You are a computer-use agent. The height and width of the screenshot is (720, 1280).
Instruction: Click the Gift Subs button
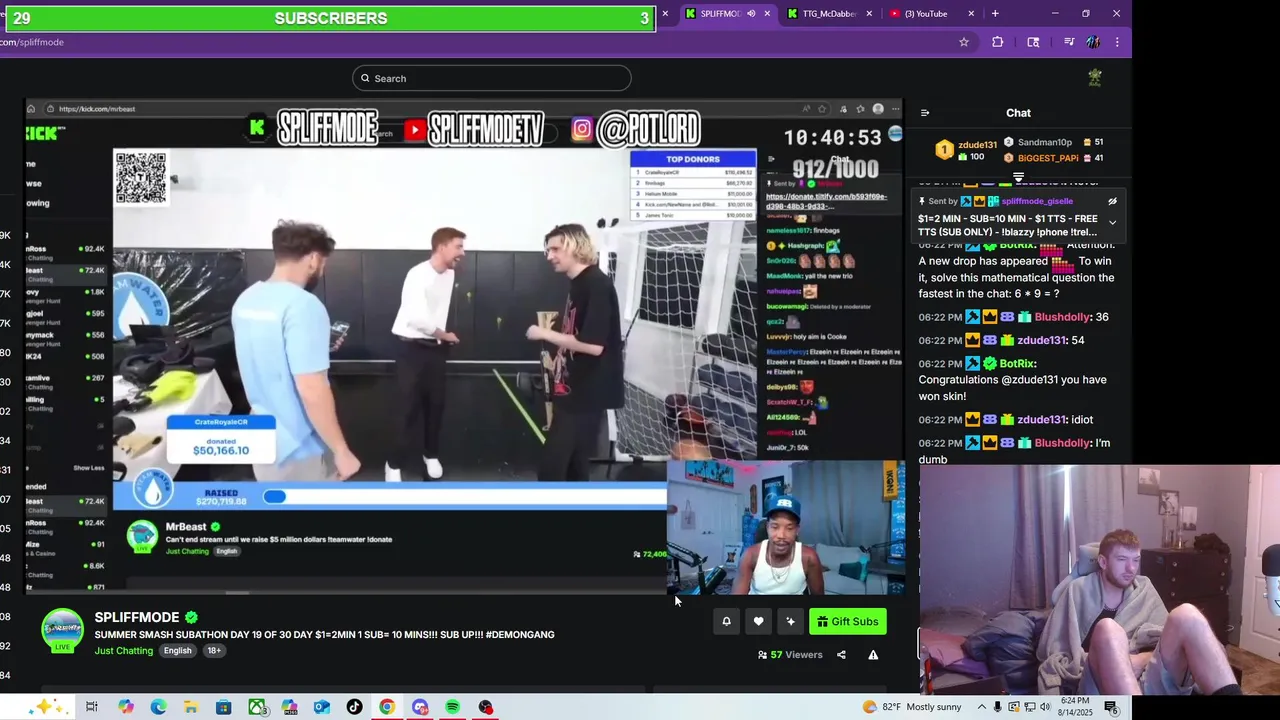point(848,622)
